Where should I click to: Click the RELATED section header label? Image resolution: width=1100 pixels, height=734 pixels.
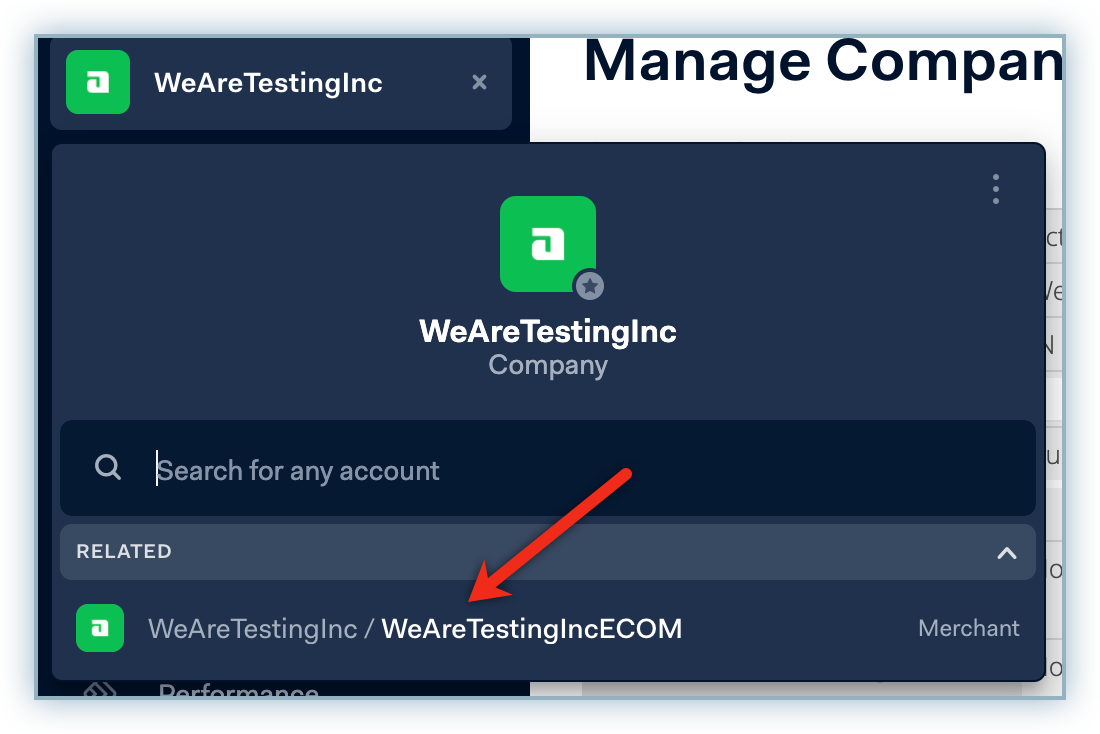click(x=124, y=552)
